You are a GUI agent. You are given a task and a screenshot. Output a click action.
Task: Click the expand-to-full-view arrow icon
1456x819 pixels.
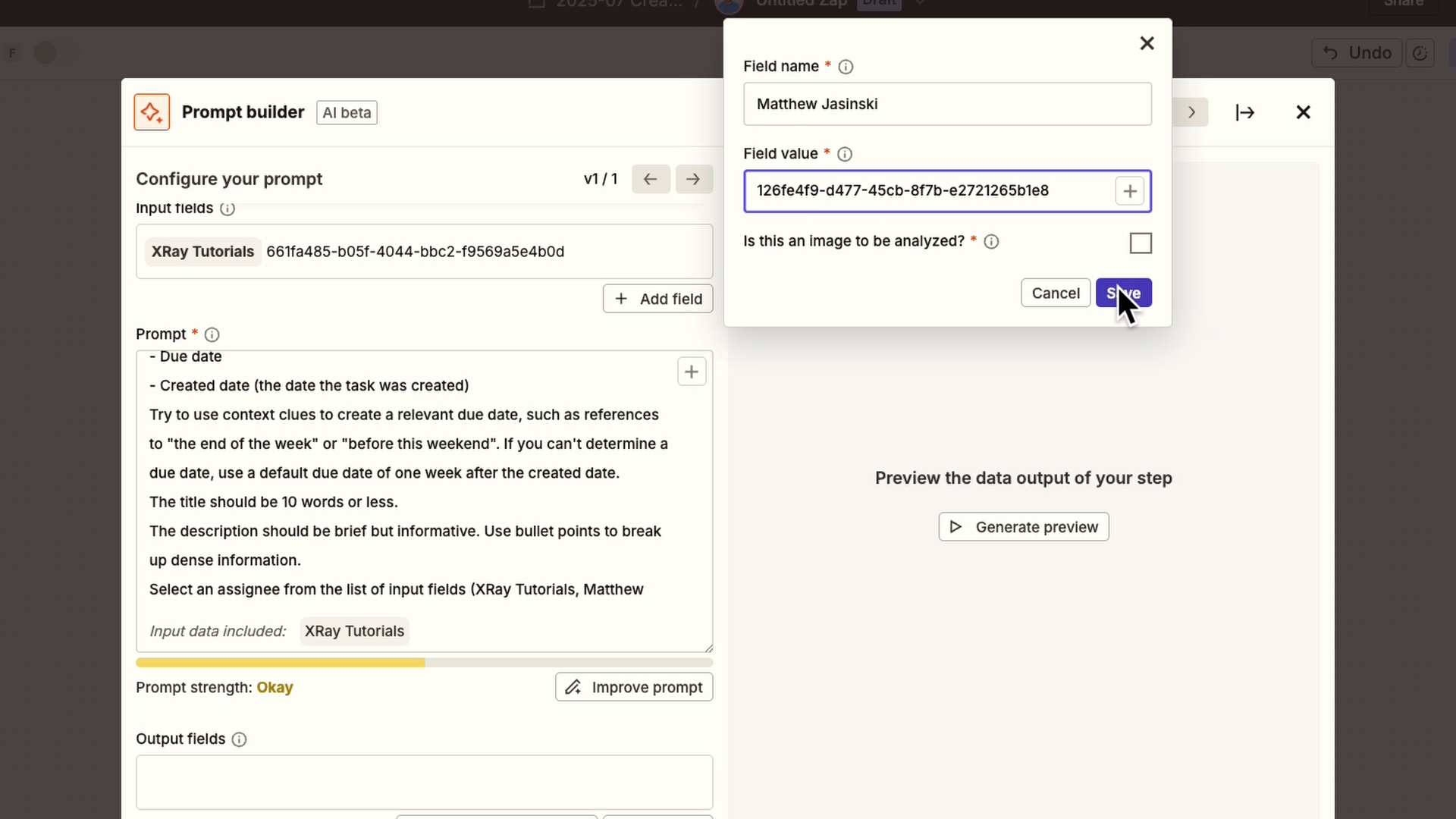[x=1244, y=111]
